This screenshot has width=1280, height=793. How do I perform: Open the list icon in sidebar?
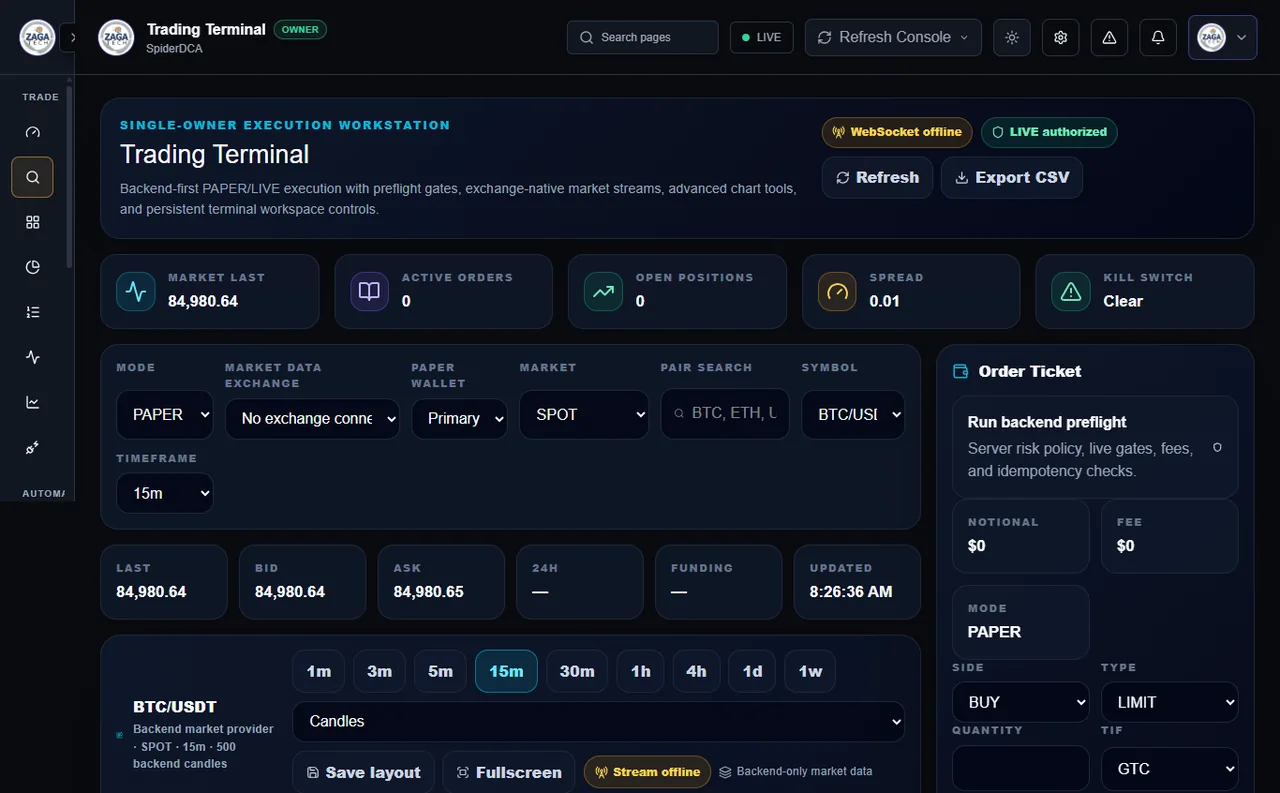point(33,312)
